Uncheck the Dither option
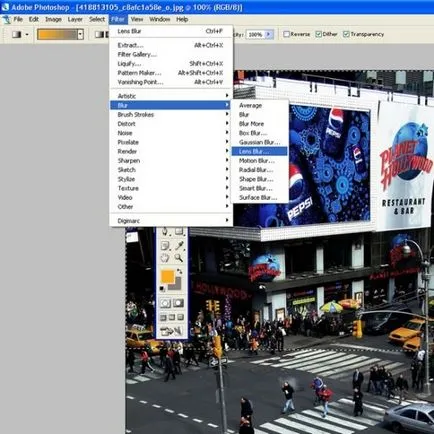Image resolution: width=434 pixels, height=434 pixels. (318, 34)
